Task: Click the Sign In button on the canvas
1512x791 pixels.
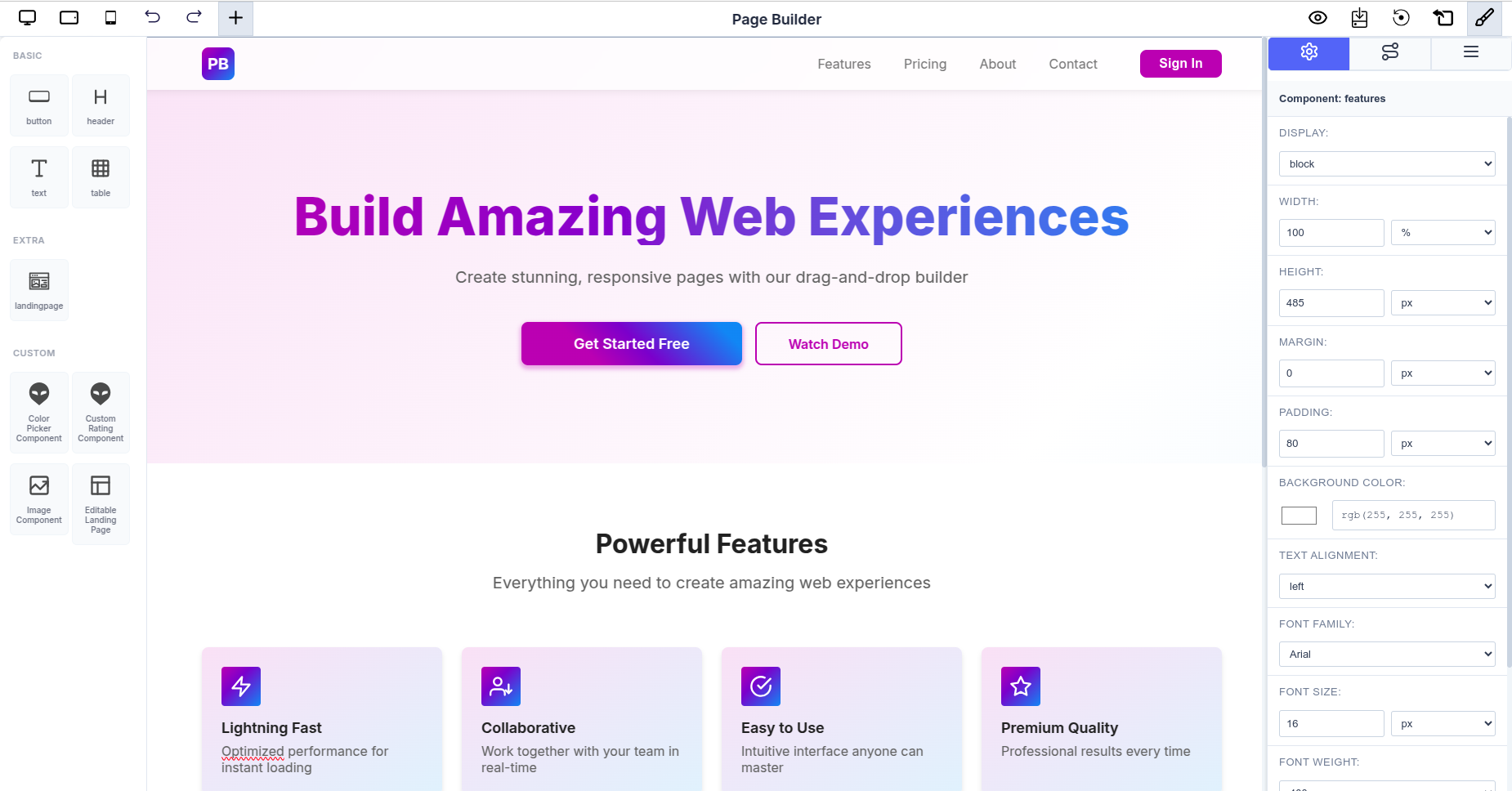Action: click(x=1180, y=63)
